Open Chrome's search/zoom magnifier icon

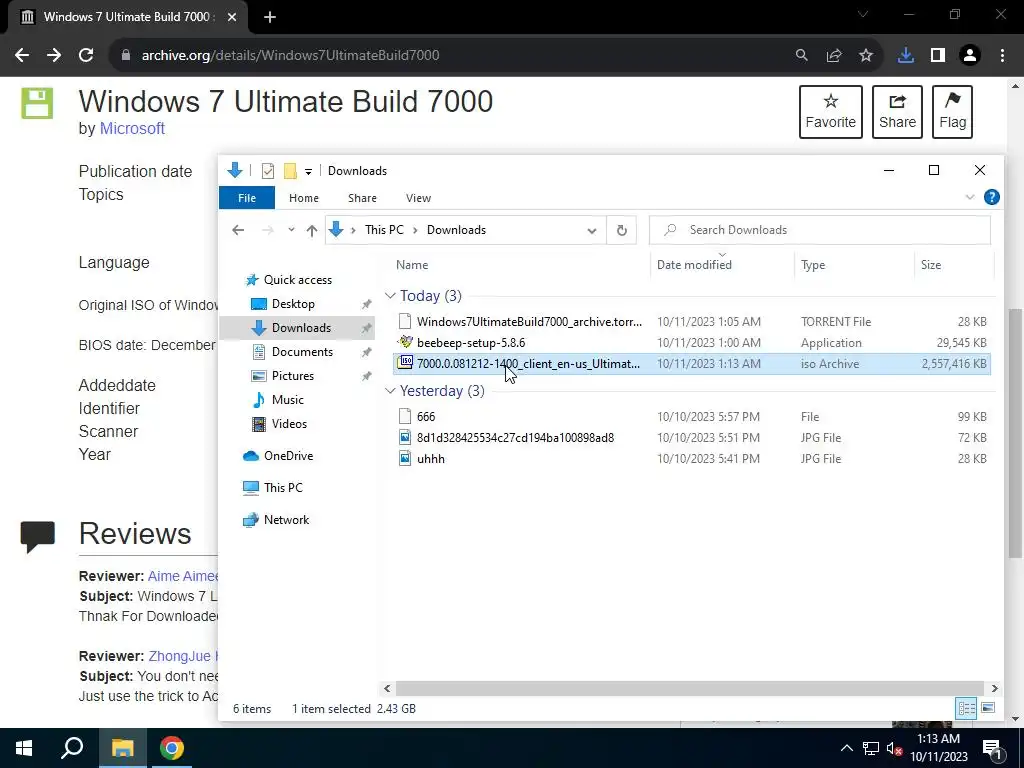802,56
